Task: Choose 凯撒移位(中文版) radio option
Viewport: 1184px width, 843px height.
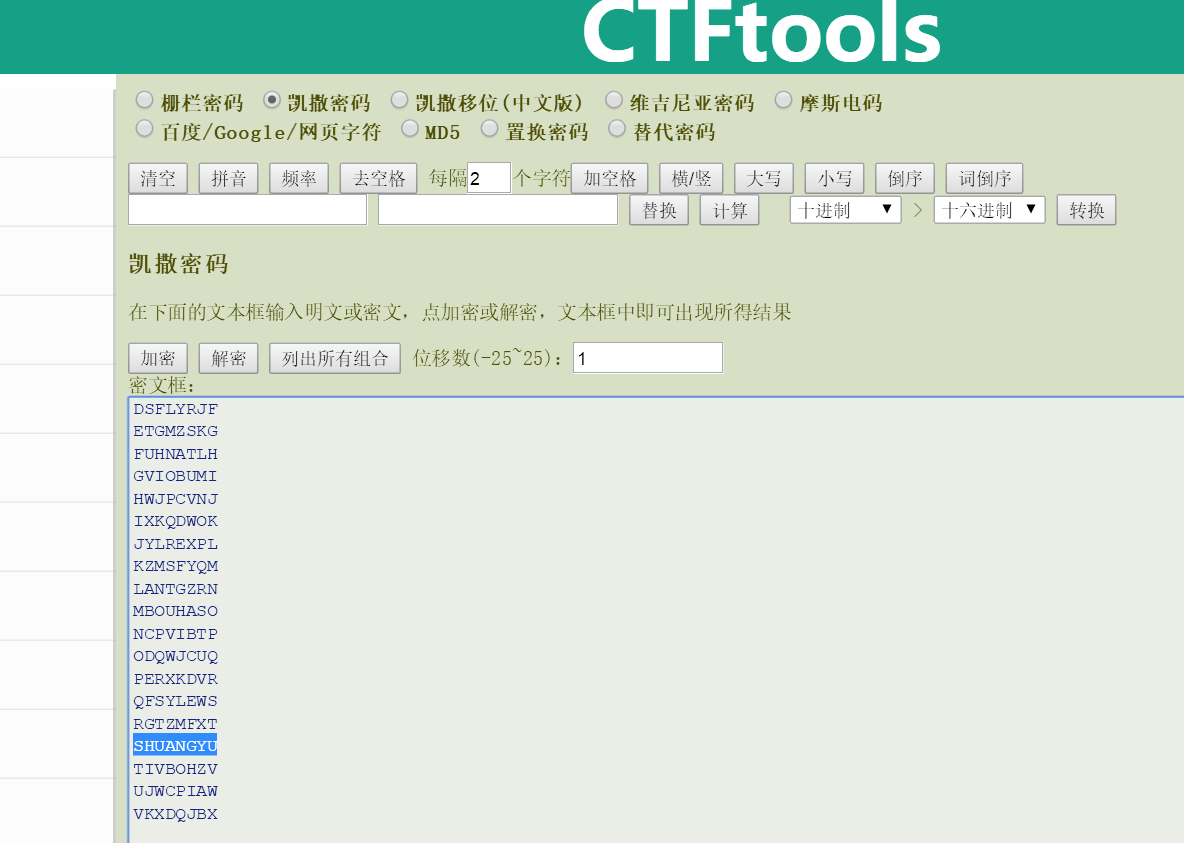Action: pos(399,100)
